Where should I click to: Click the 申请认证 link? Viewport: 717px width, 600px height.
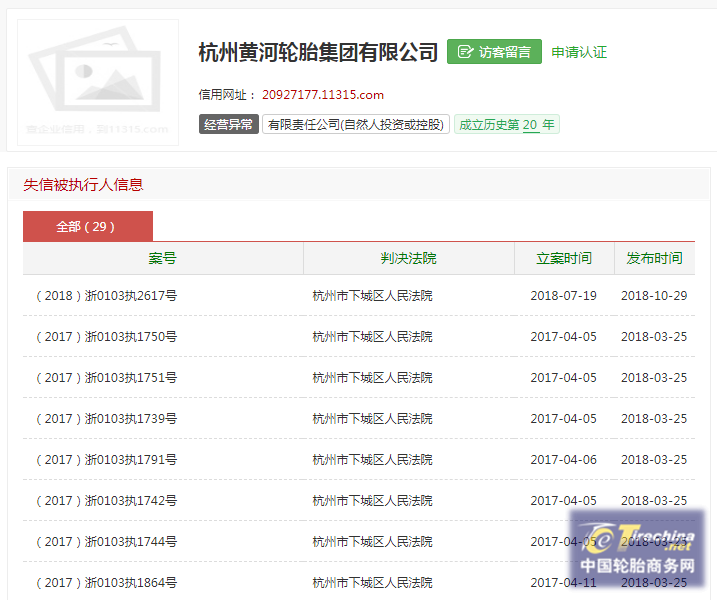point(579,52)
